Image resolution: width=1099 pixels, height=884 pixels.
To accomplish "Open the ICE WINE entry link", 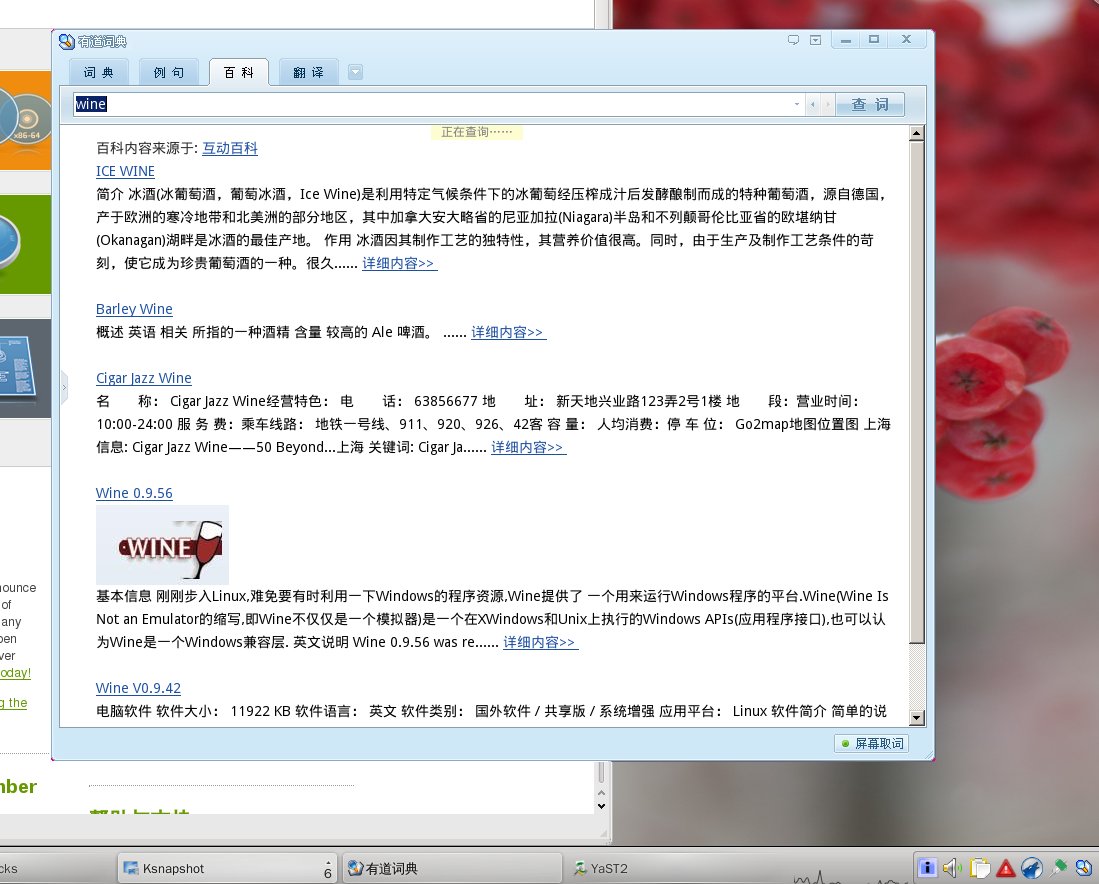I will (x=125, y=171).
